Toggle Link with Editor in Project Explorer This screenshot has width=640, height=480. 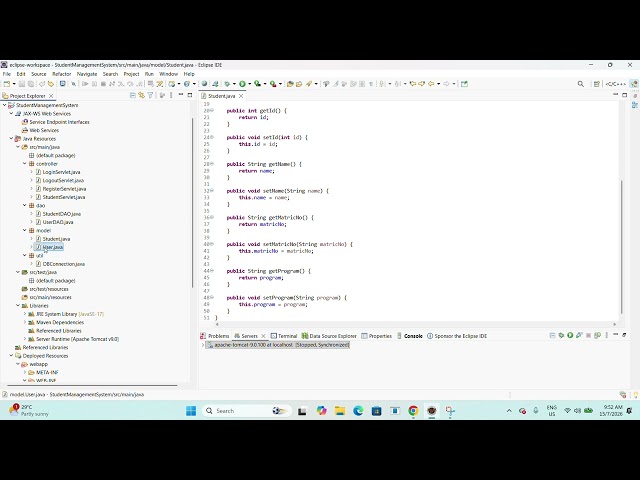[141, 96]
